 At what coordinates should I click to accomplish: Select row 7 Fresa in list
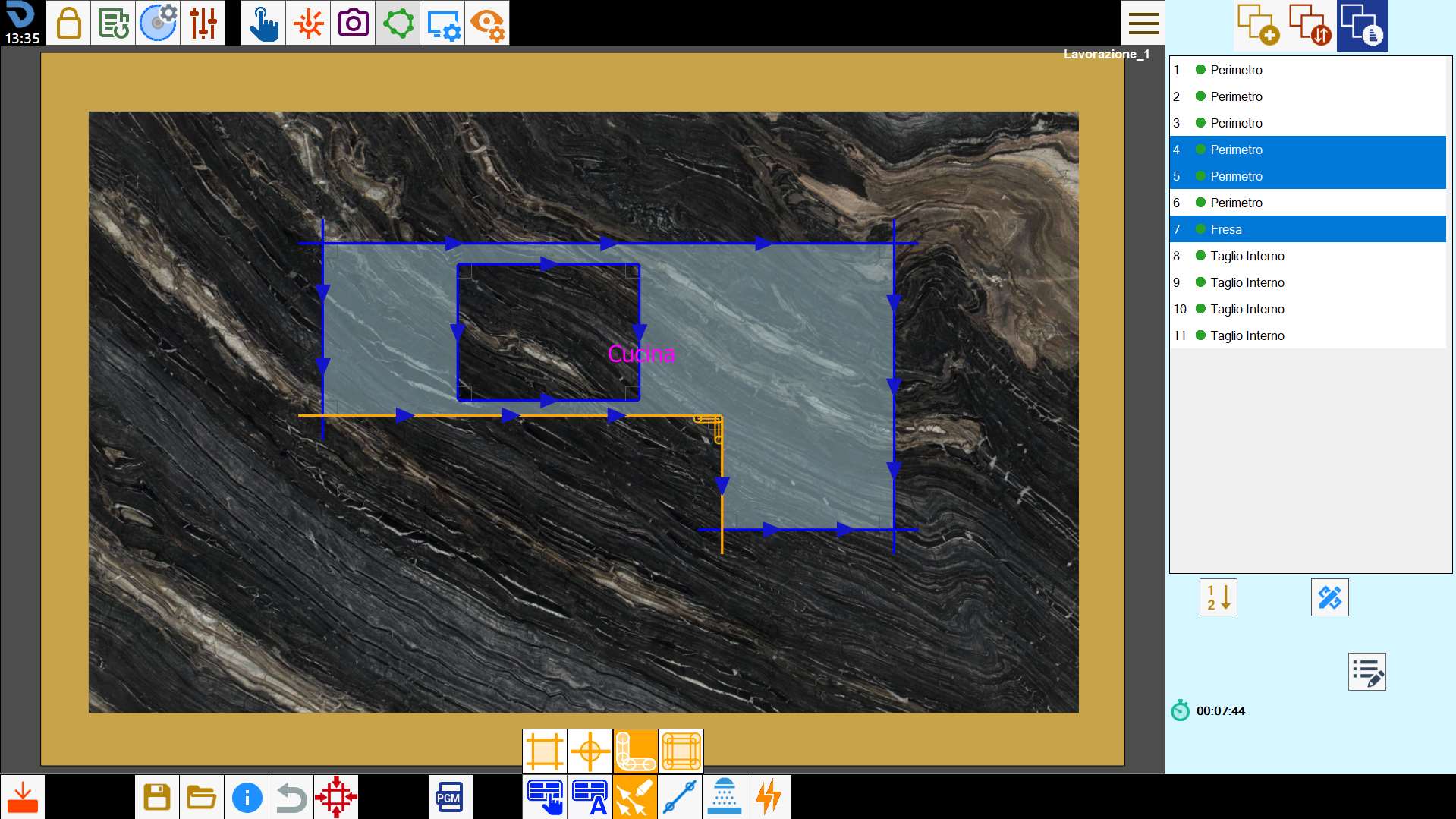tap(1308, 229)
